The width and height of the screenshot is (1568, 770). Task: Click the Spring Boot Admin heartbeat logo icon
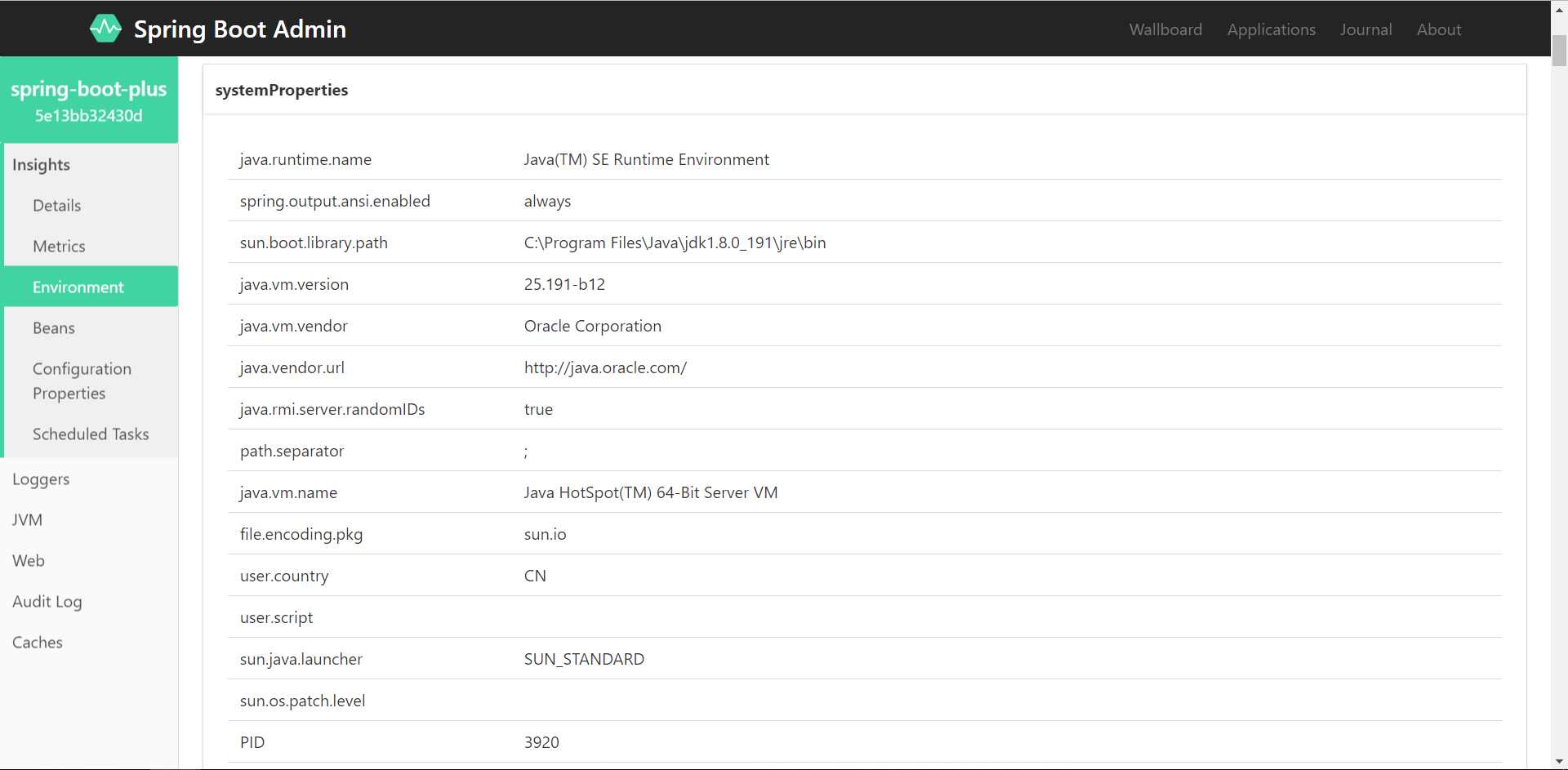click(105, 29)
